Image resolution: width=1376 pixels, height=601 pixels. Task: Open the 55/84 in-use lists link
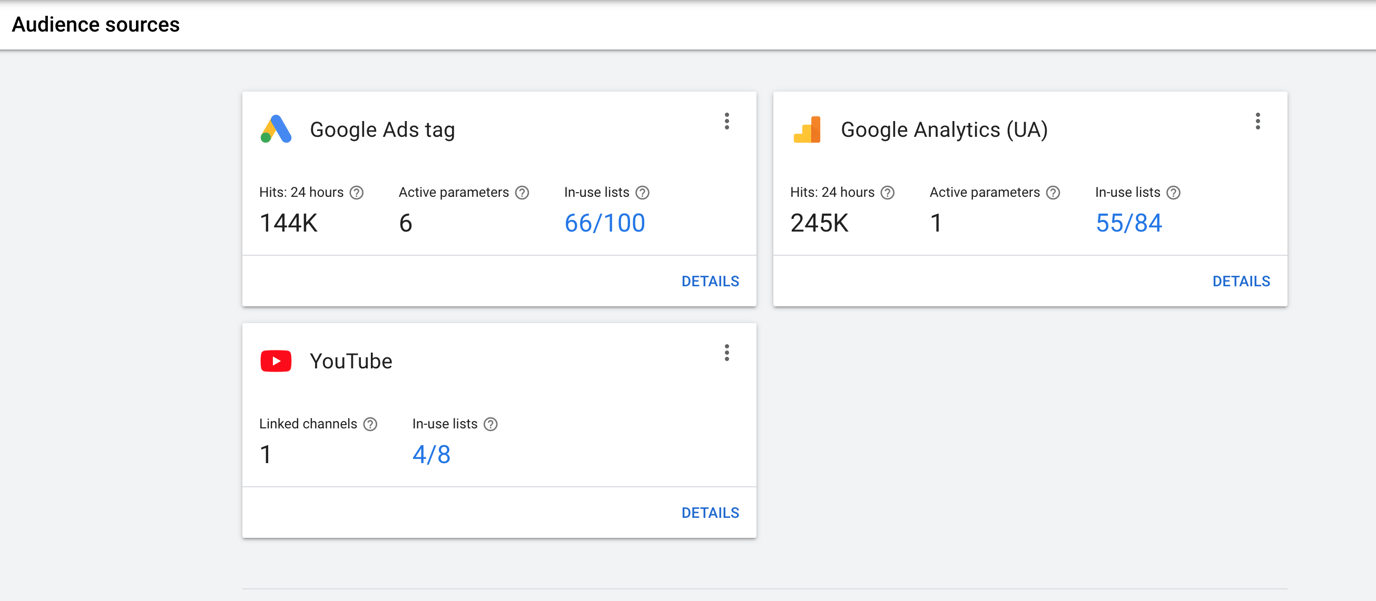pyautogui.click(x=1129, y=223)
